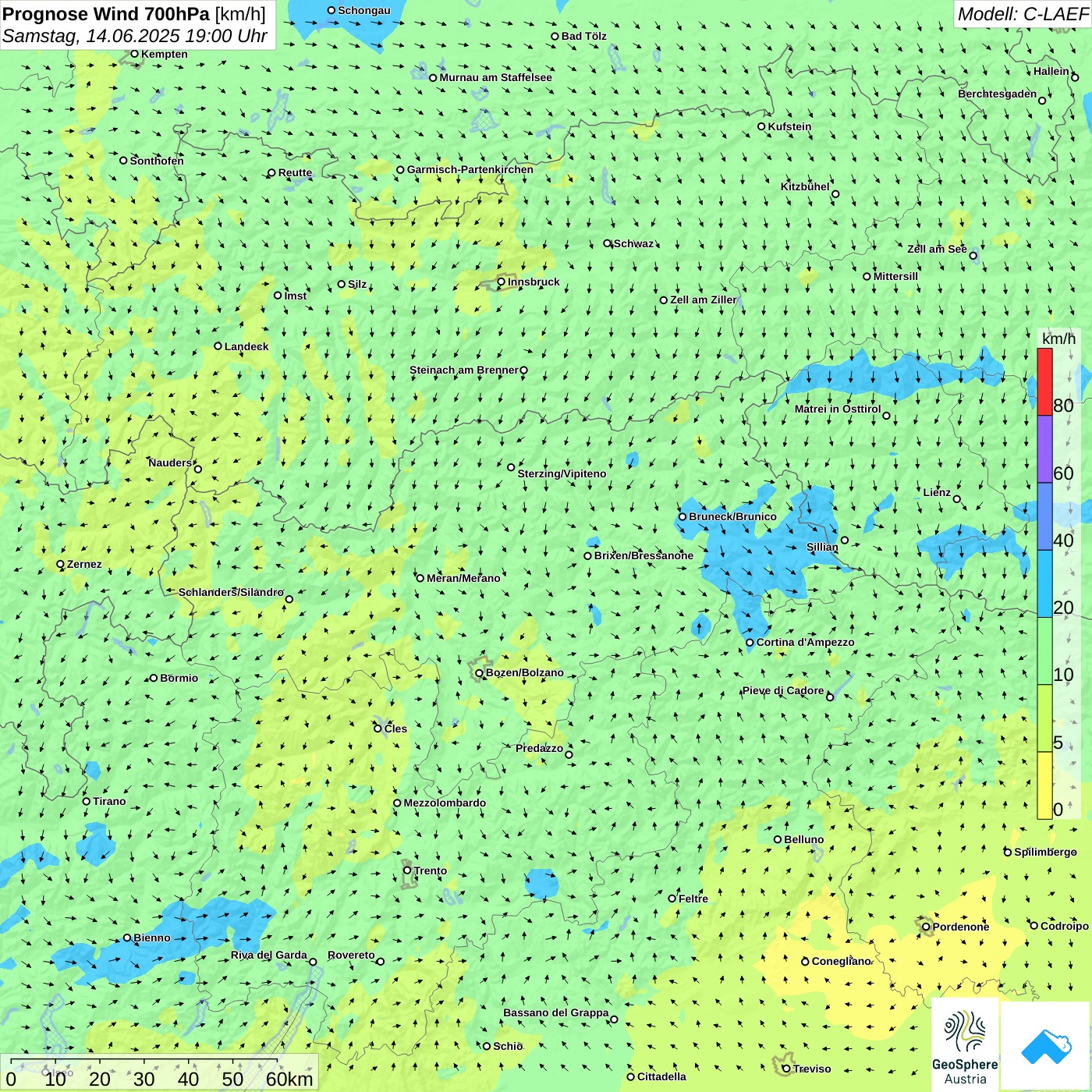The height and width of the screenshot is (1092, 1092).
Task: Click the '60km' scale bar label
Action: (x=289, y=1079)
